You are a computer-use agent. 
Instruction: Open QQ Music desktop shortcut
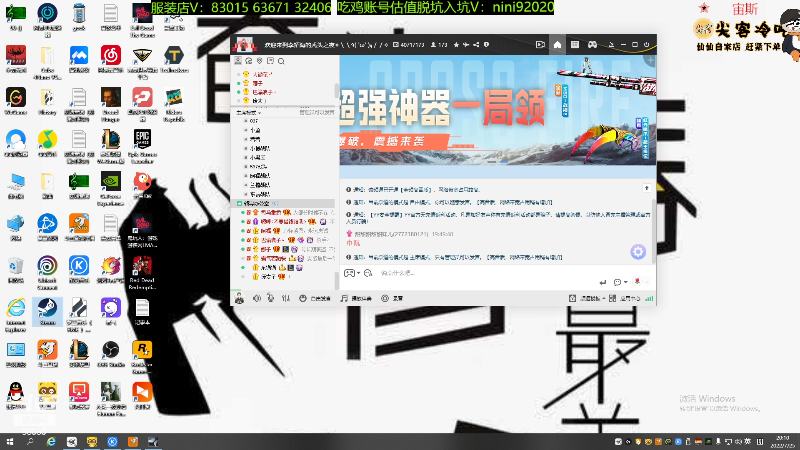[47, 143]
